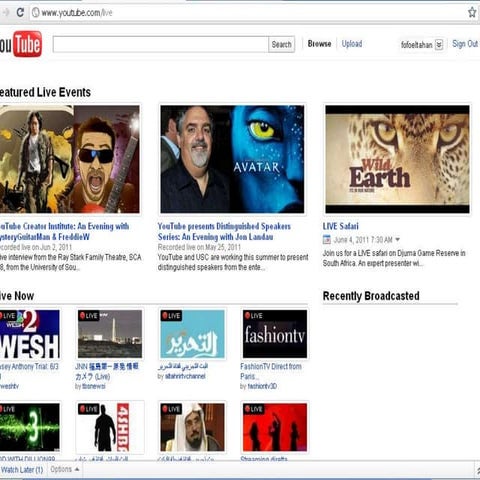Viewport: 480px width, 480px height.
Task: Click the calendar icon under LIVE Safari
Action: pos(327,239)
